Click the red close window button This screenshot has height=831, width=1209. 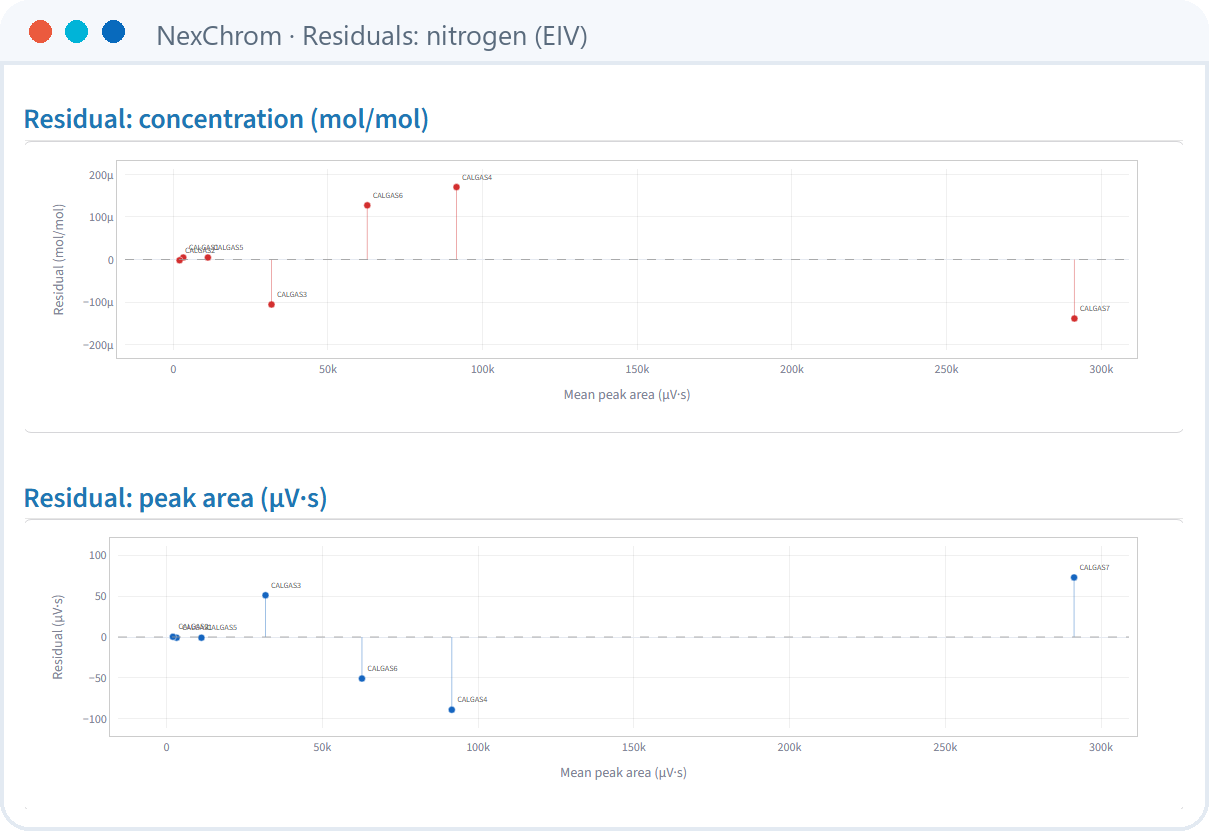(41, 32)
